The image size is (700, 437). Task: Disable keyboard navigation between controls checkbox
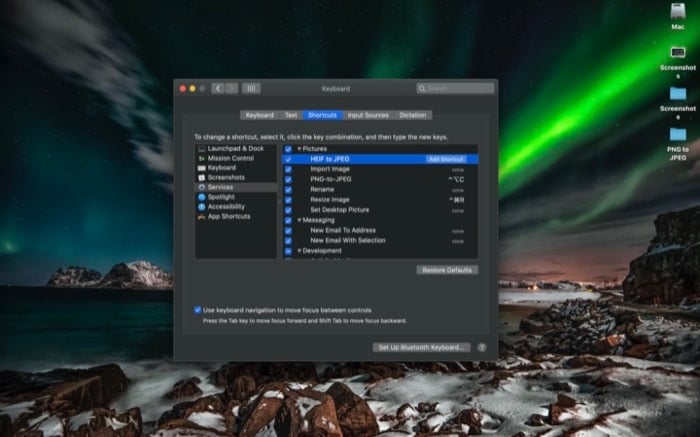tap(197, 310)
